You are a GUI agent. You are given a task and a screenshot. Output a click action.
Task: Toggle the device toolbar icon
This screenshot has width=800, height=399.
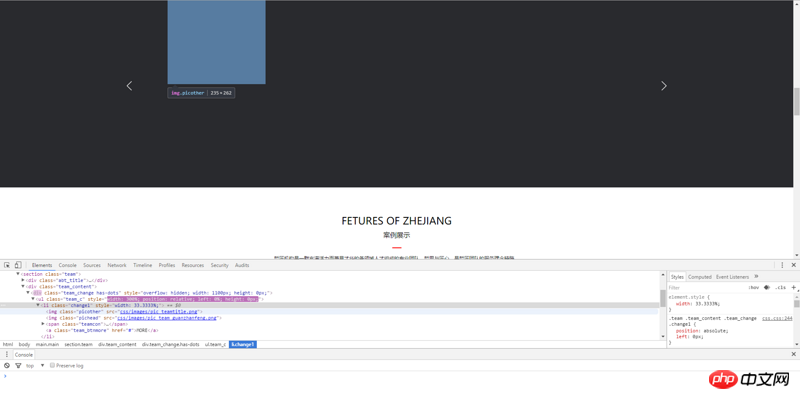click(x=18, y=265)
